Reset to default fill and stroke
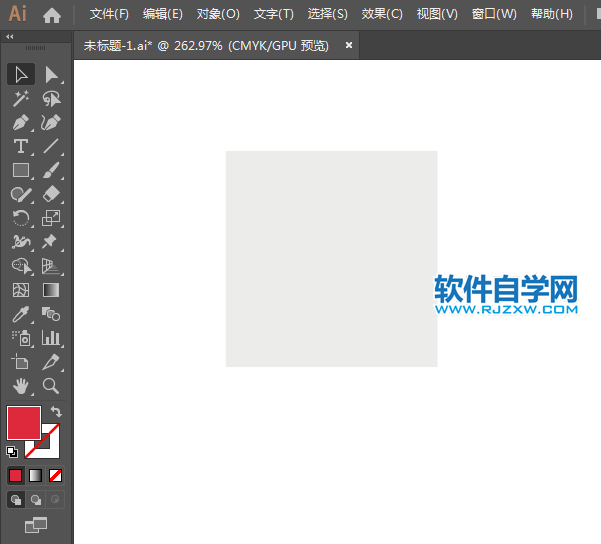 pos(12,452)
